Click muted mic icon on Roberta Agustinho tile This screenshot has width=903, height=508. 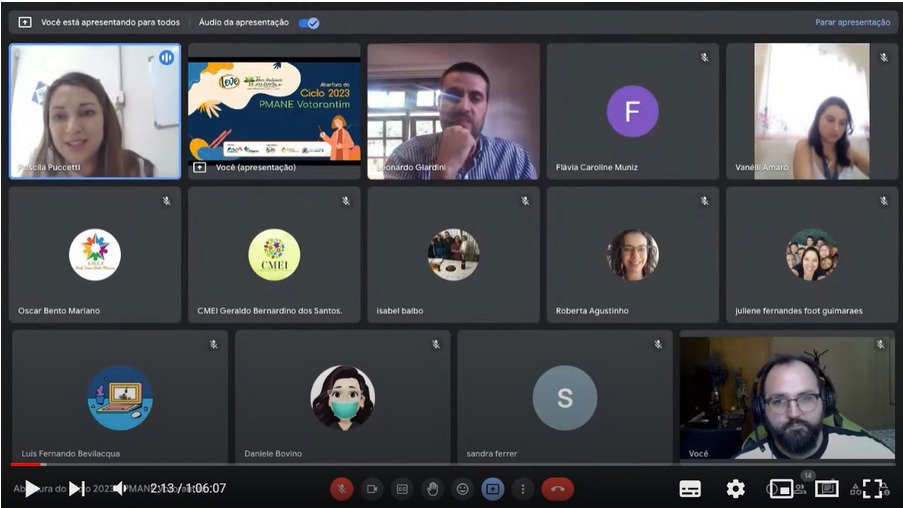(x=704, y=201)
